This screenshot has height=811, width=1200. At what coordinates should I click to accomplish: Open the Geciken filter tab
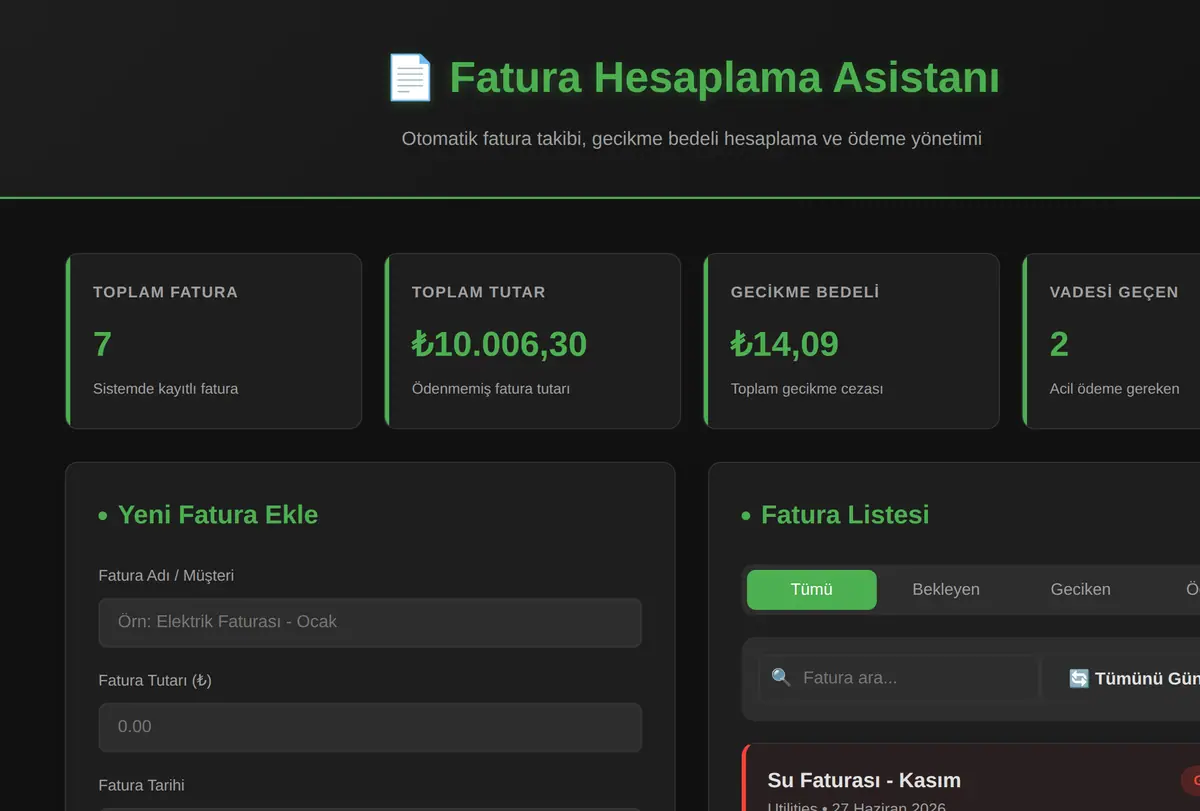[x=1081, y=590]
